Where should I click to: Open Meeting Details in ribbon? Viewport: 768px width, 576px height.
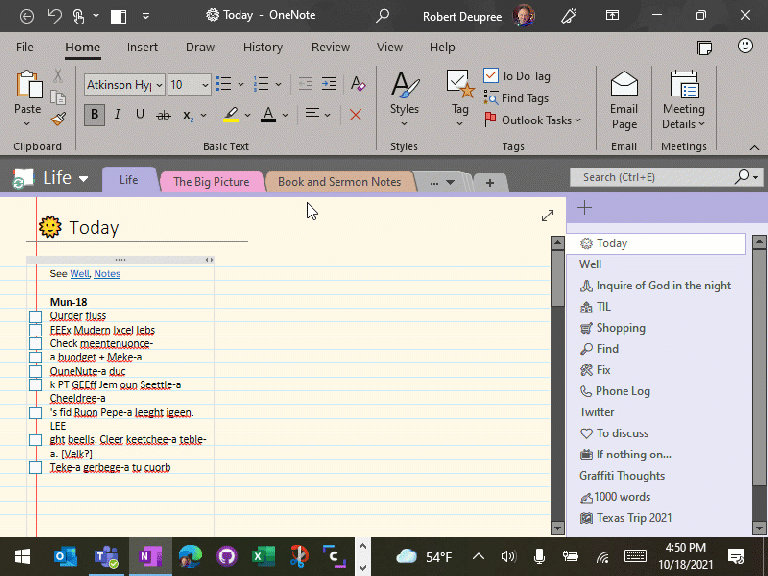[x=683, y=100]
